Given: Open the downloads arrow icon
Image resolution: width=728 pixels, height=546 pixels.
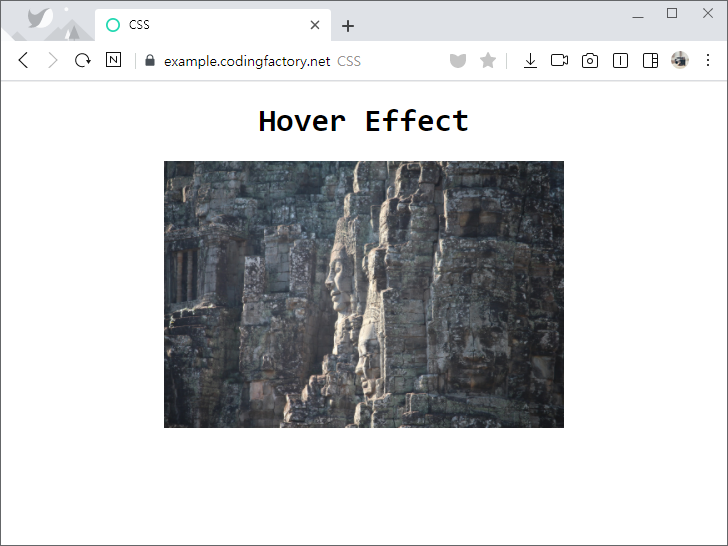Looking at the screenshot, I should click(530, 60).
